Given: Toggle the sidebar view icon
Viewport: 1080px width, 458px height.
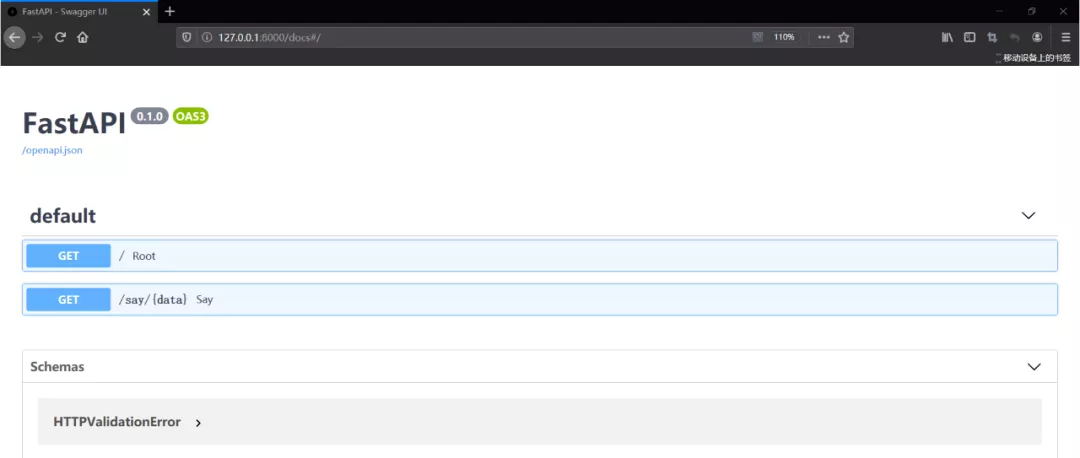Looking at the screenshot, I should 969,37.
